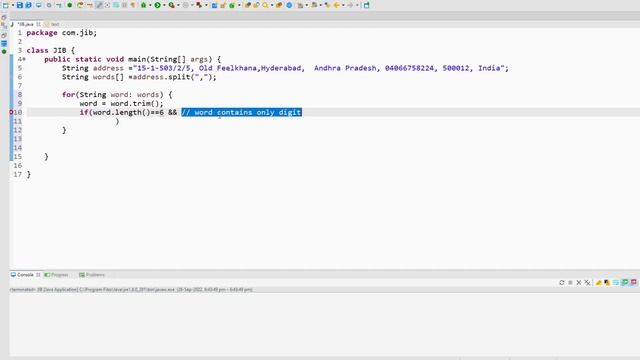Open the New file dropdown arrow
640x360 pixels.
tap(13, 5)
